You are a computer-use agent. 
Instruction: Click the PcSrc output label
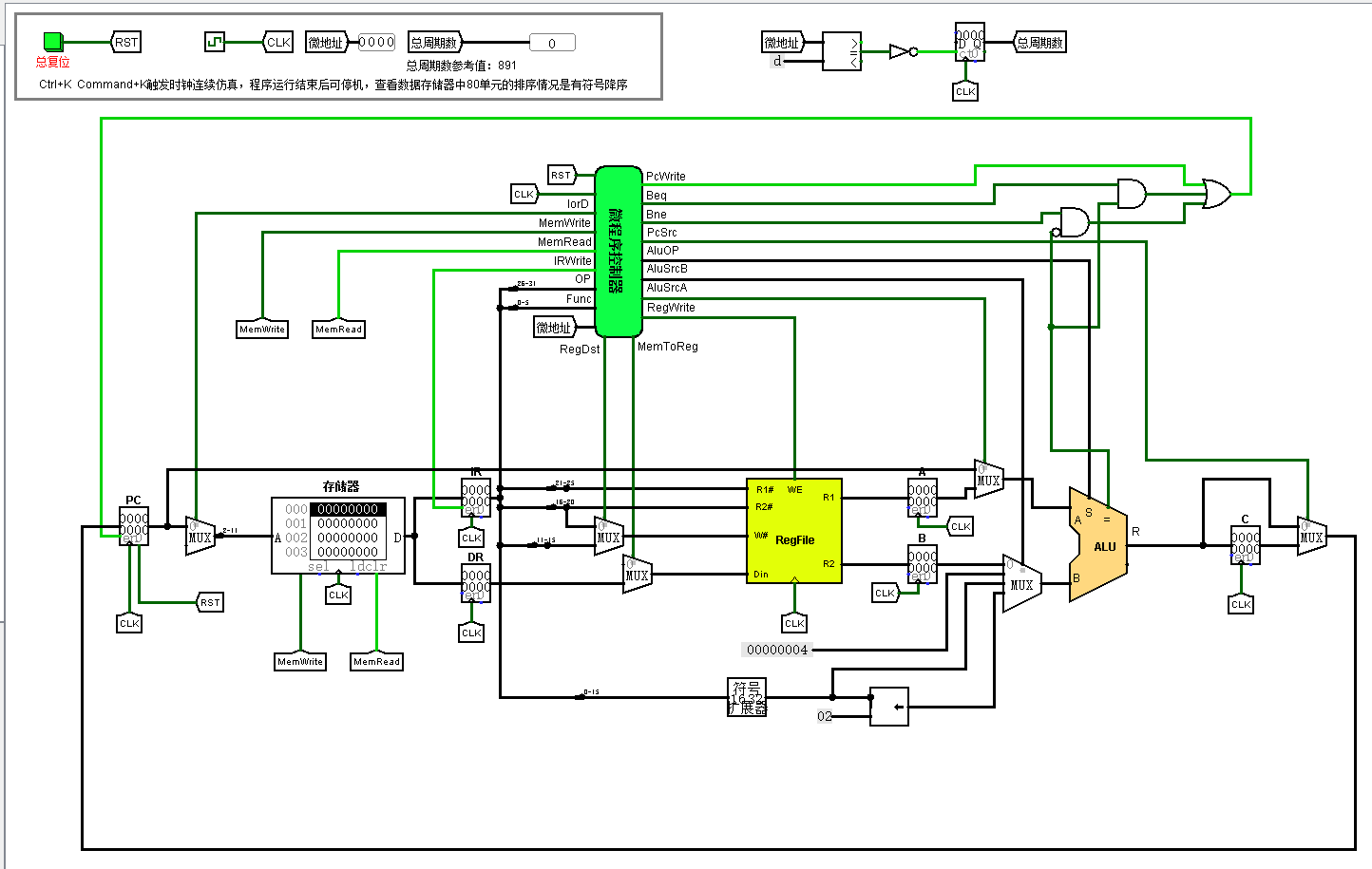pyautogui.click(x=662, y=233)
